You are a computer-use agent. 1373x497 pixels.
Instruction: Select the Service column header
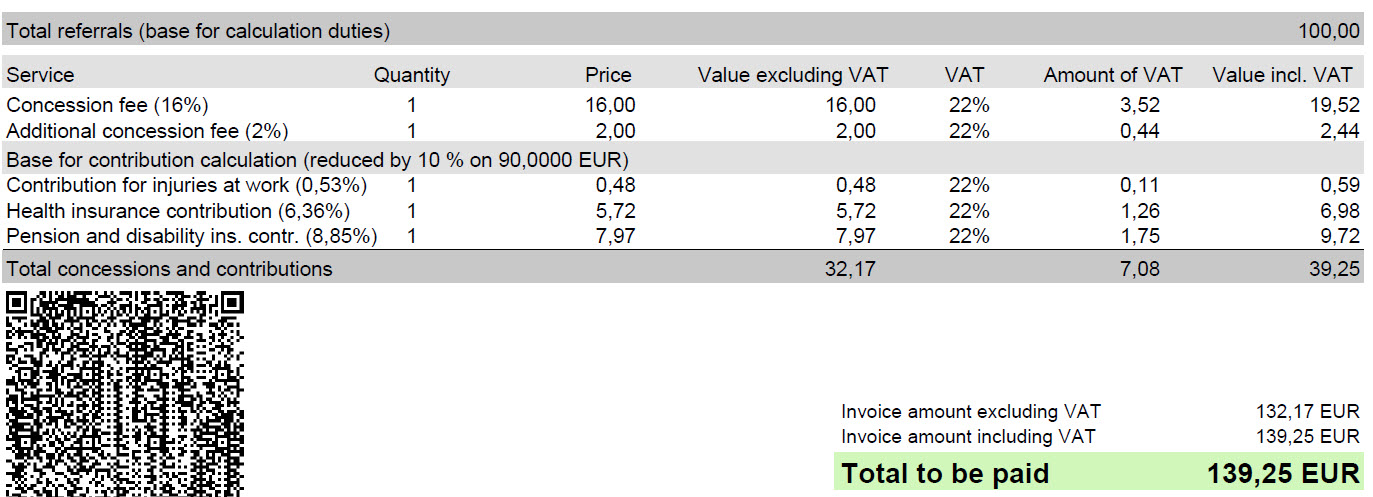click(x=40, y=75)
